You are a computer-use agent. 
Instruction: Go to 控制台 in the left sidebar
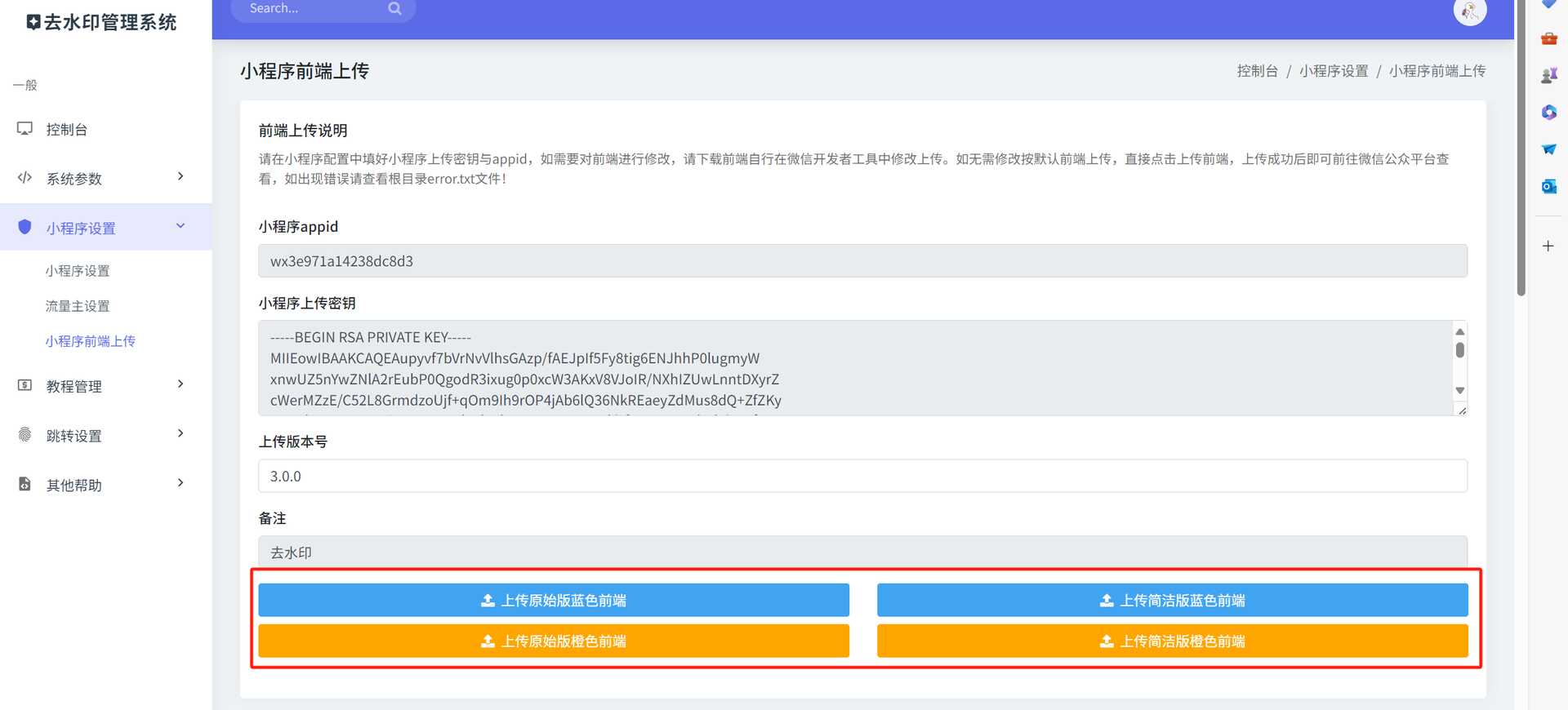pyautogui.click(x=67, y=130)
